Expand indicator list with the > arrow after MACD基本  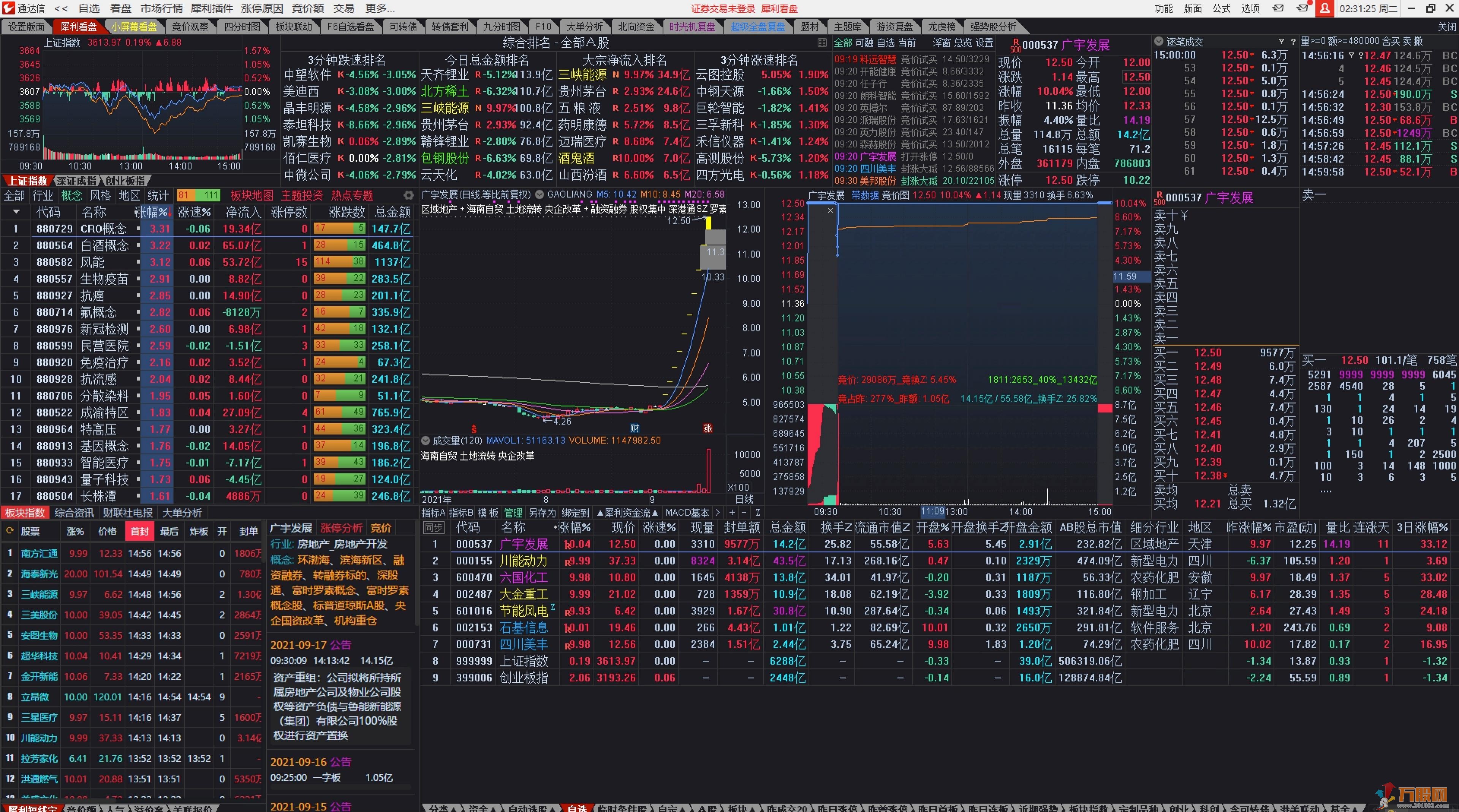pos(718,513)
